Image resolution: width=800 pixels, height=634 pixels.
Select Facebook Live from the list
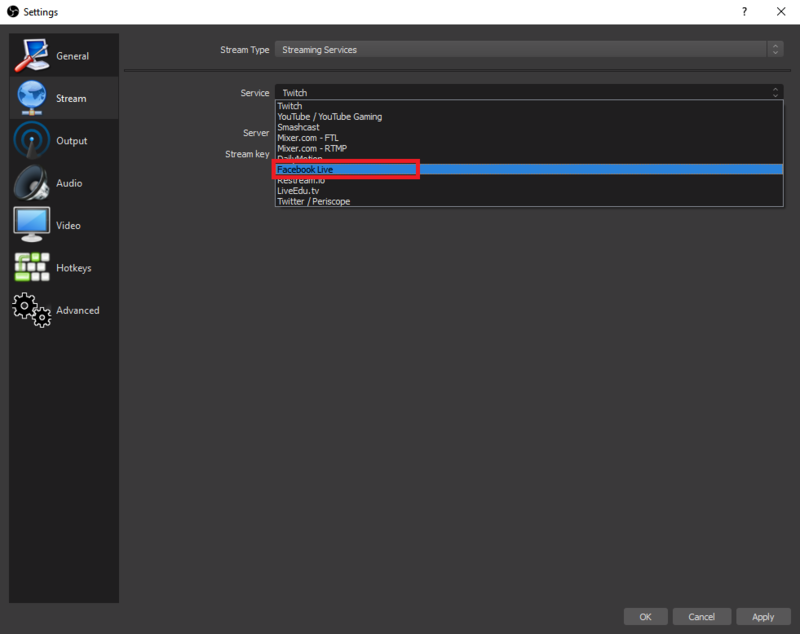(529, 169)
